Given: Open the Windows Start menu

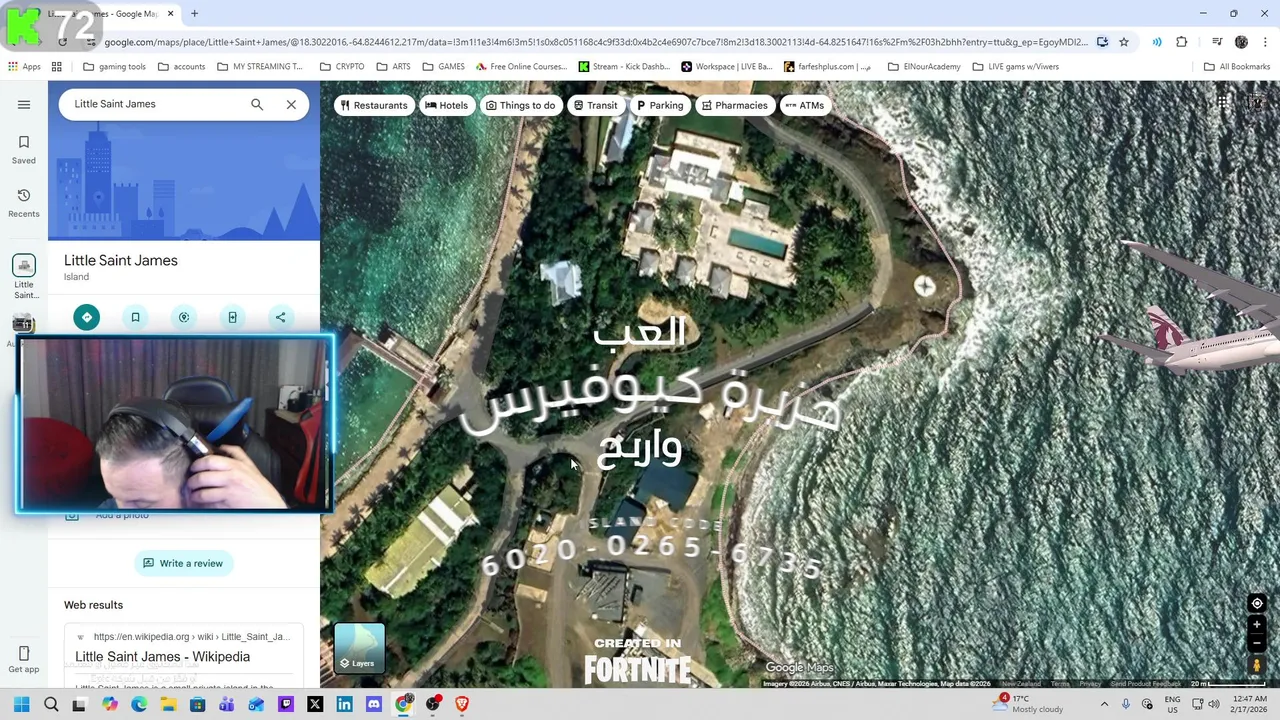Looking at the screenshot, I should pos(21,704).
